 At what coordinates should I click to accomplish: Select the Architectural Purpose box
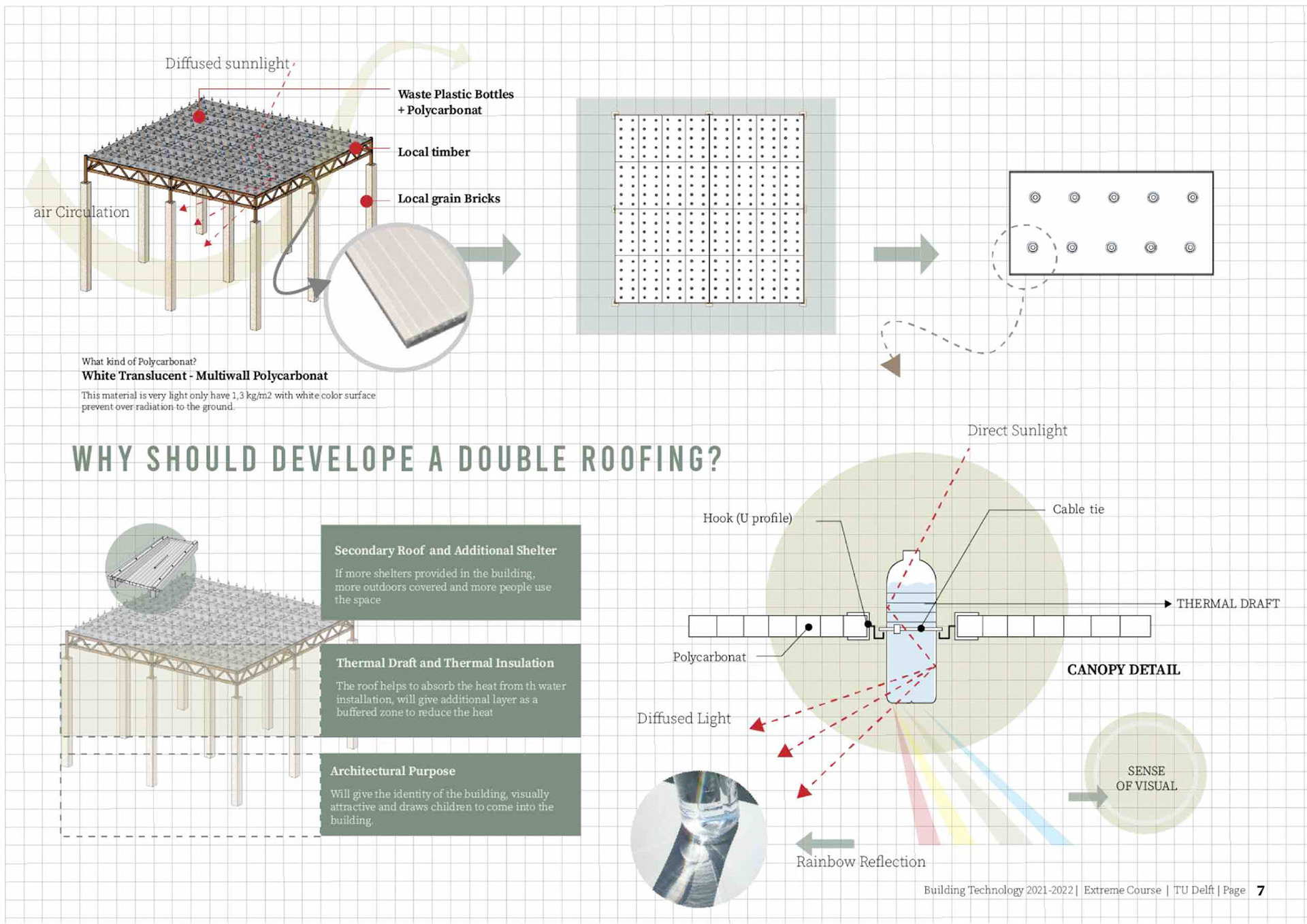click(450, 794)
